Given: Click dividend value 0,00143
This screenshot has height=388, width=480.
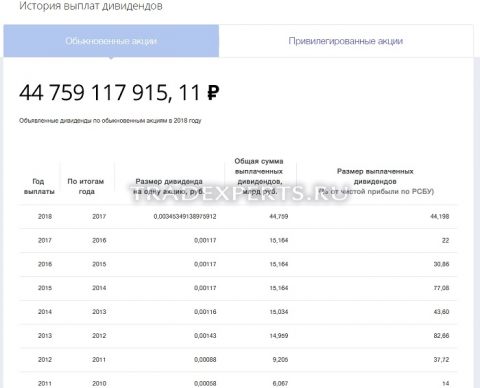Looking at the screenshot, I should pyautogui.click(x=205, y=336).
